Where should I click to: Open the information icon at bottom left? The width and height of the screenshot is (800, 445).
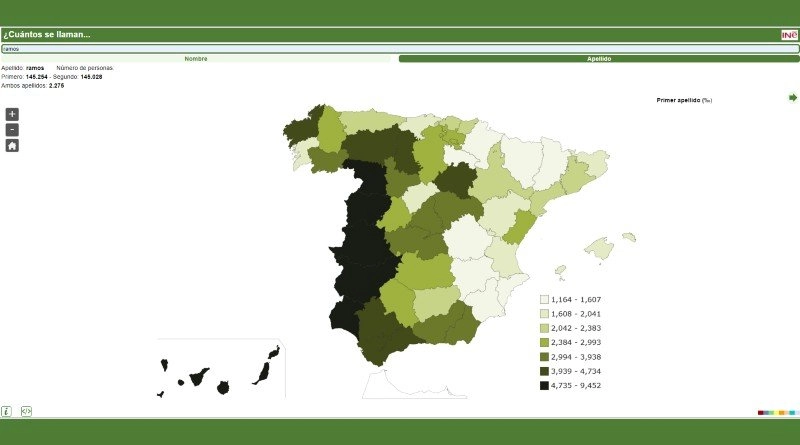tap(6, 411)
